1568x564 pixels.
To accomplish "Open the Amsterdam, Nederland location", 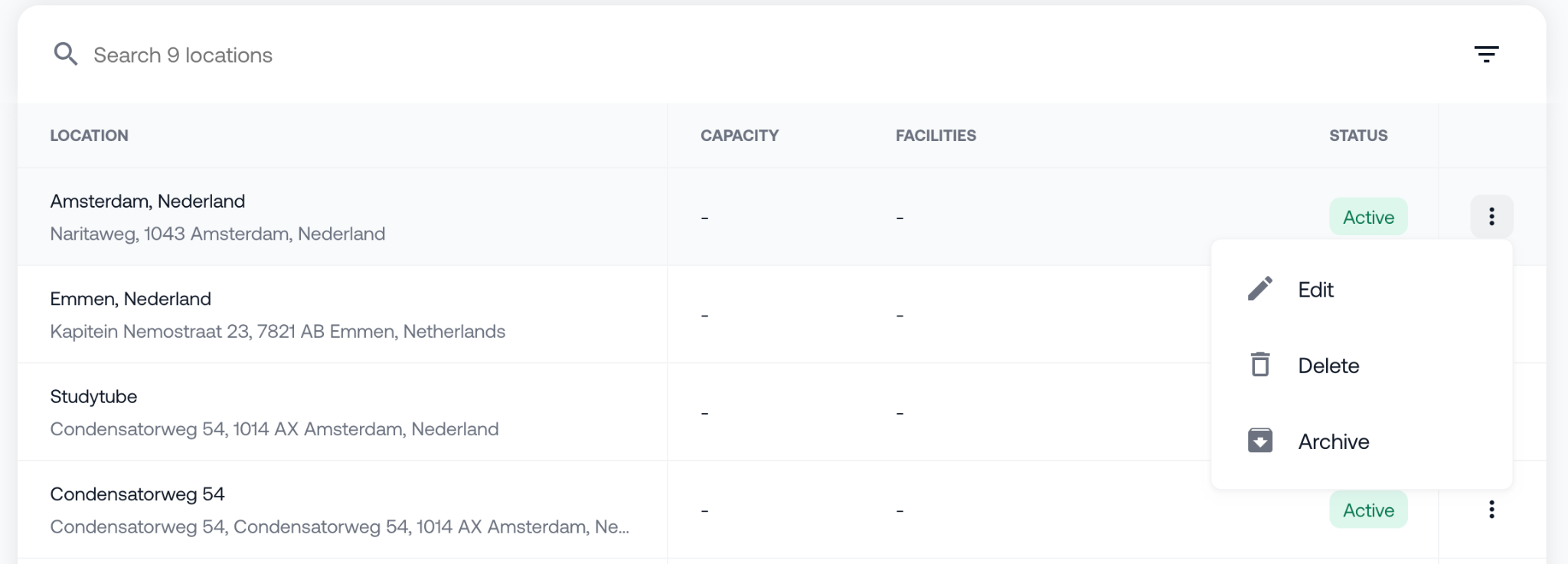I will tap(148, 202).
